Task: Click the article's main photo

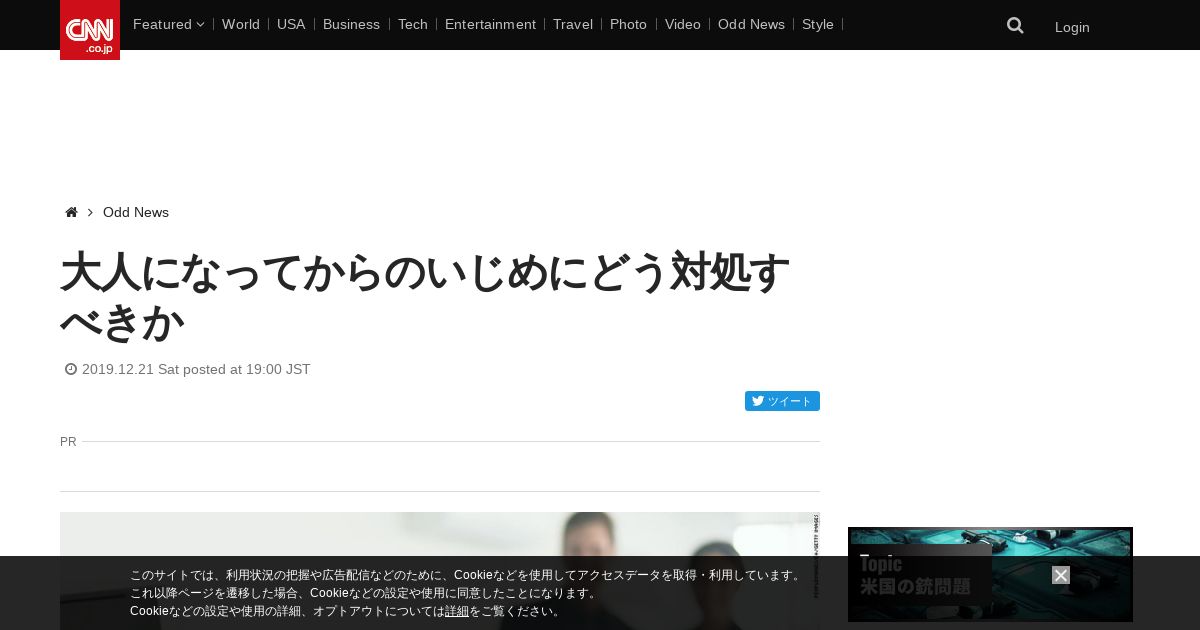Action: (x=440, y=571)
